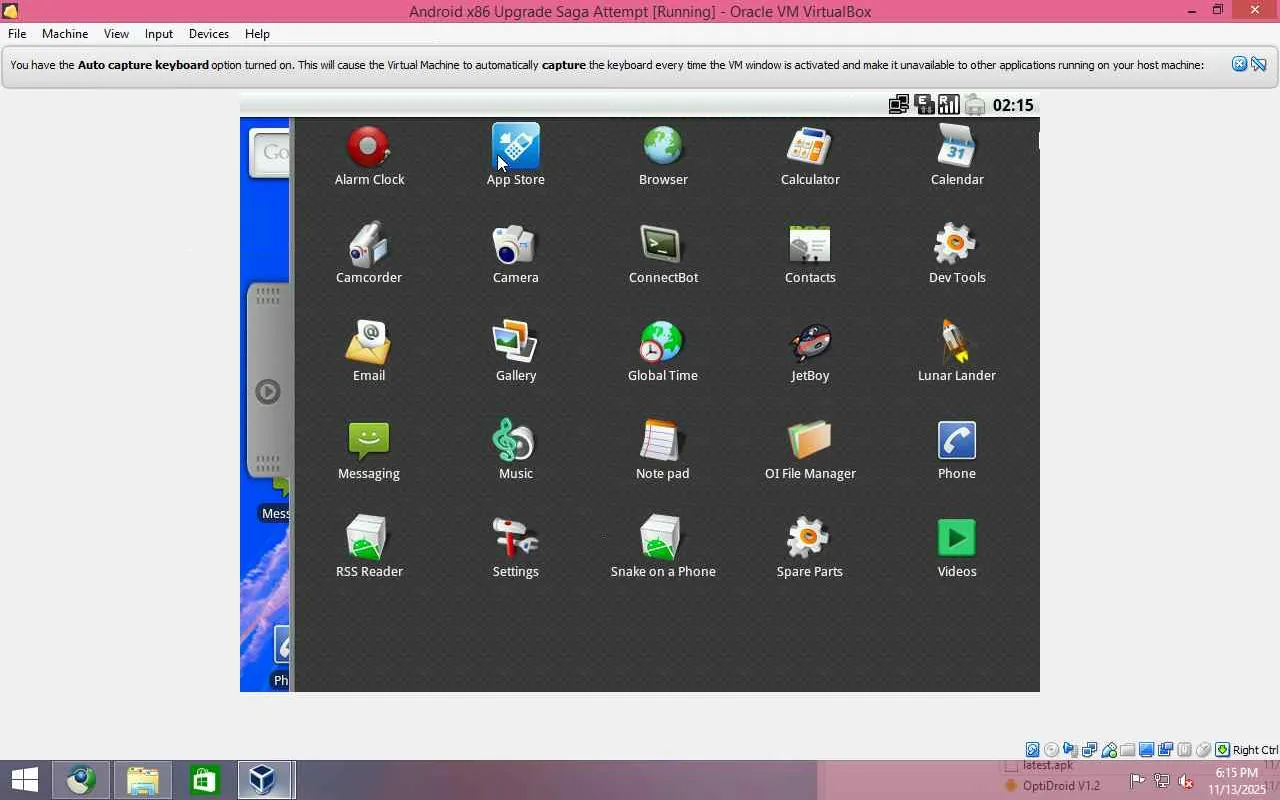Launch the App Store app

516,156
